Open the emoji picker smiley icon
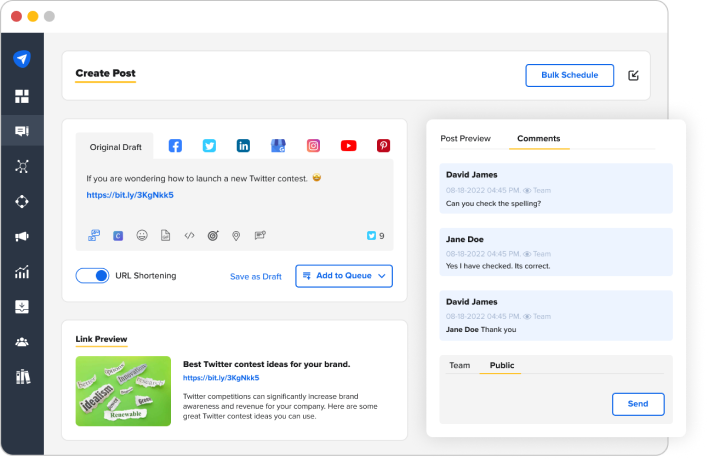 click(142, 235)
